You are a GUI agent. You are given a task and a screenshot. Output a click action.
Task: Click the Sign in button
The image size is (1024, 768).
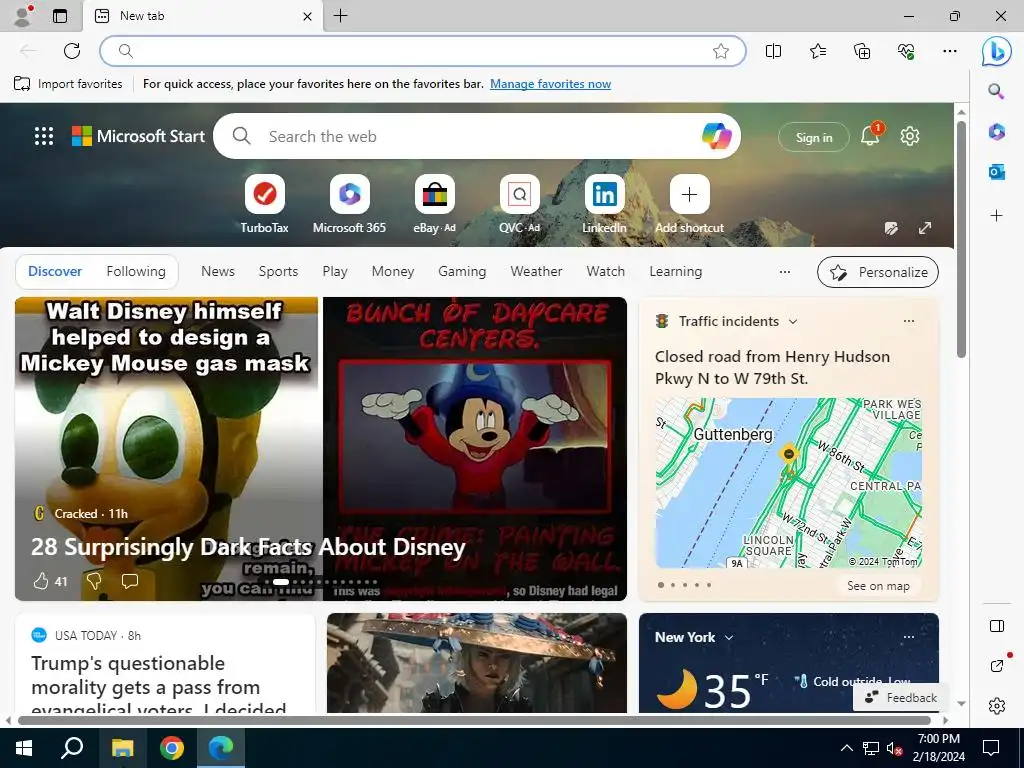pyautogui.click(x=814, y=137)
